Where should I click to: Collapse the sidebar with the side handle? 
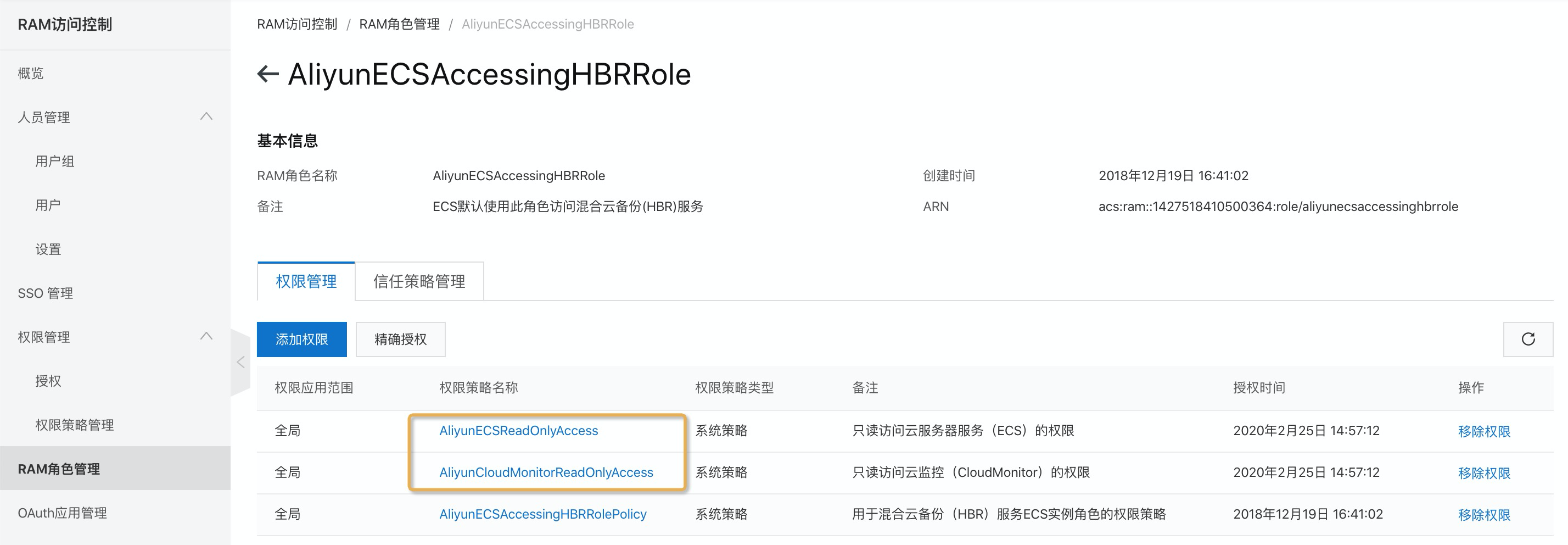(240, 362)
